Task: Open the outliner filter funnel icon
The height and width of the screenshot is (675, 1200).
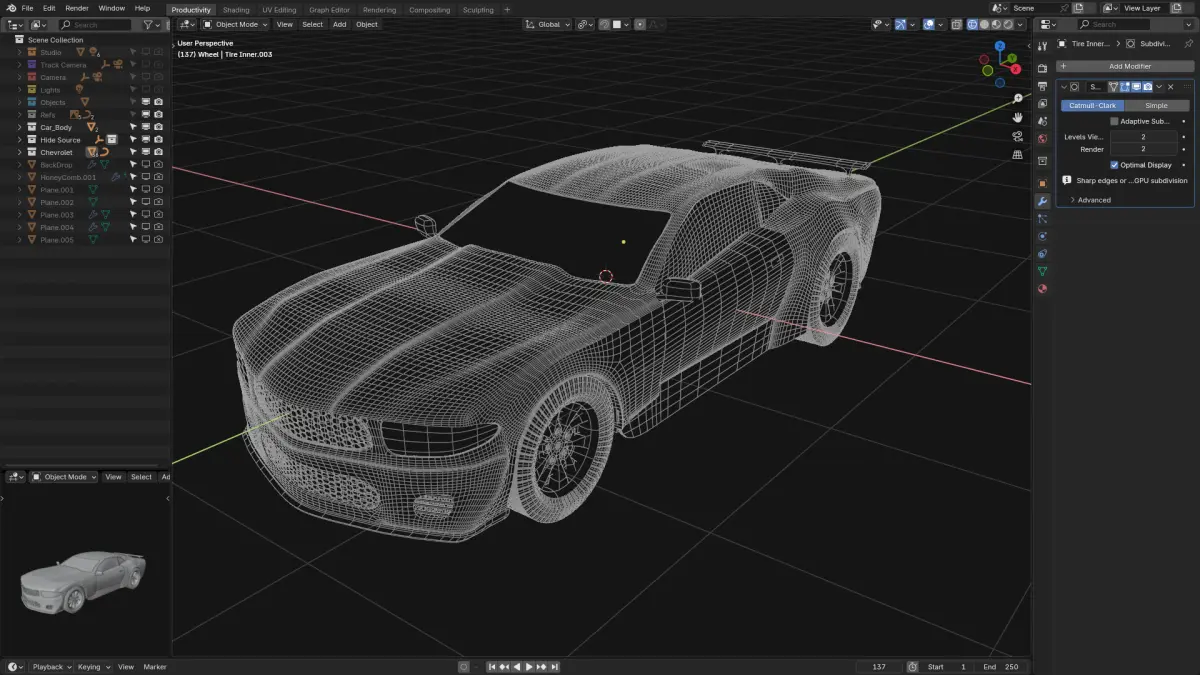Action: [147, 24]
